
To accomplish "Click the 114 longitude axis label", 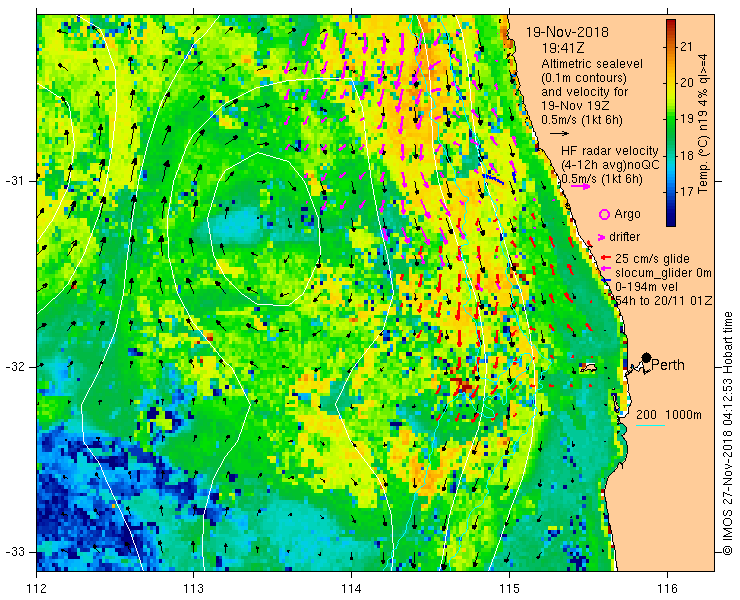I will click(x=352, y=589).
